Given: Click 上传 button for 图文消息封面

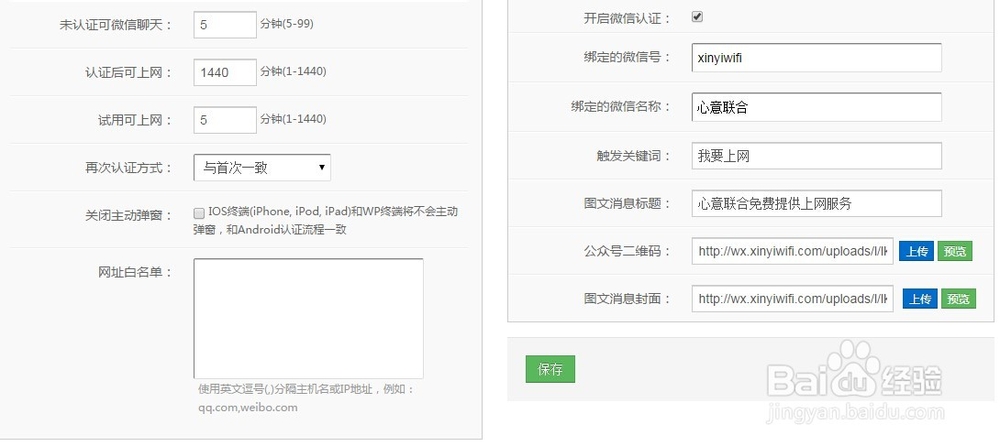Looking at the screenshot, I should point(920,298).
